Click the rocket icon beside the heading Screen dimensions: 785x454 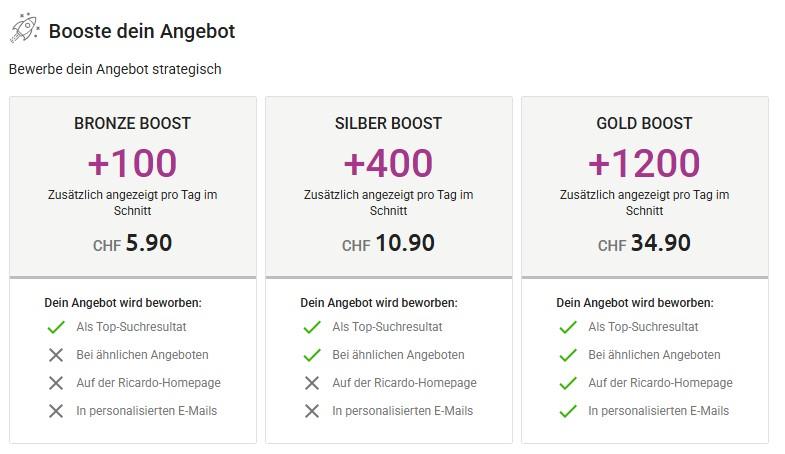24,30
